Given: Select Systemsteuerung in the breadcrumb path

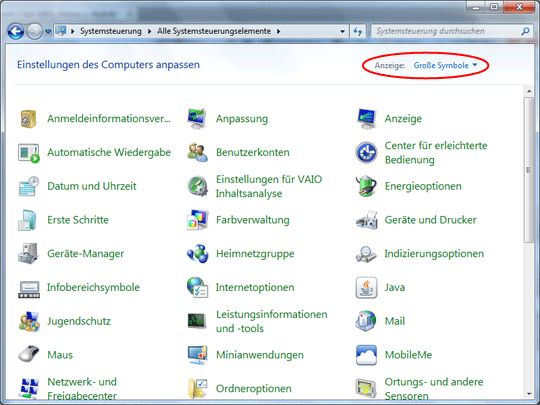Looking at the screenshot, I should pyautogui.click(x=111, y=31).
